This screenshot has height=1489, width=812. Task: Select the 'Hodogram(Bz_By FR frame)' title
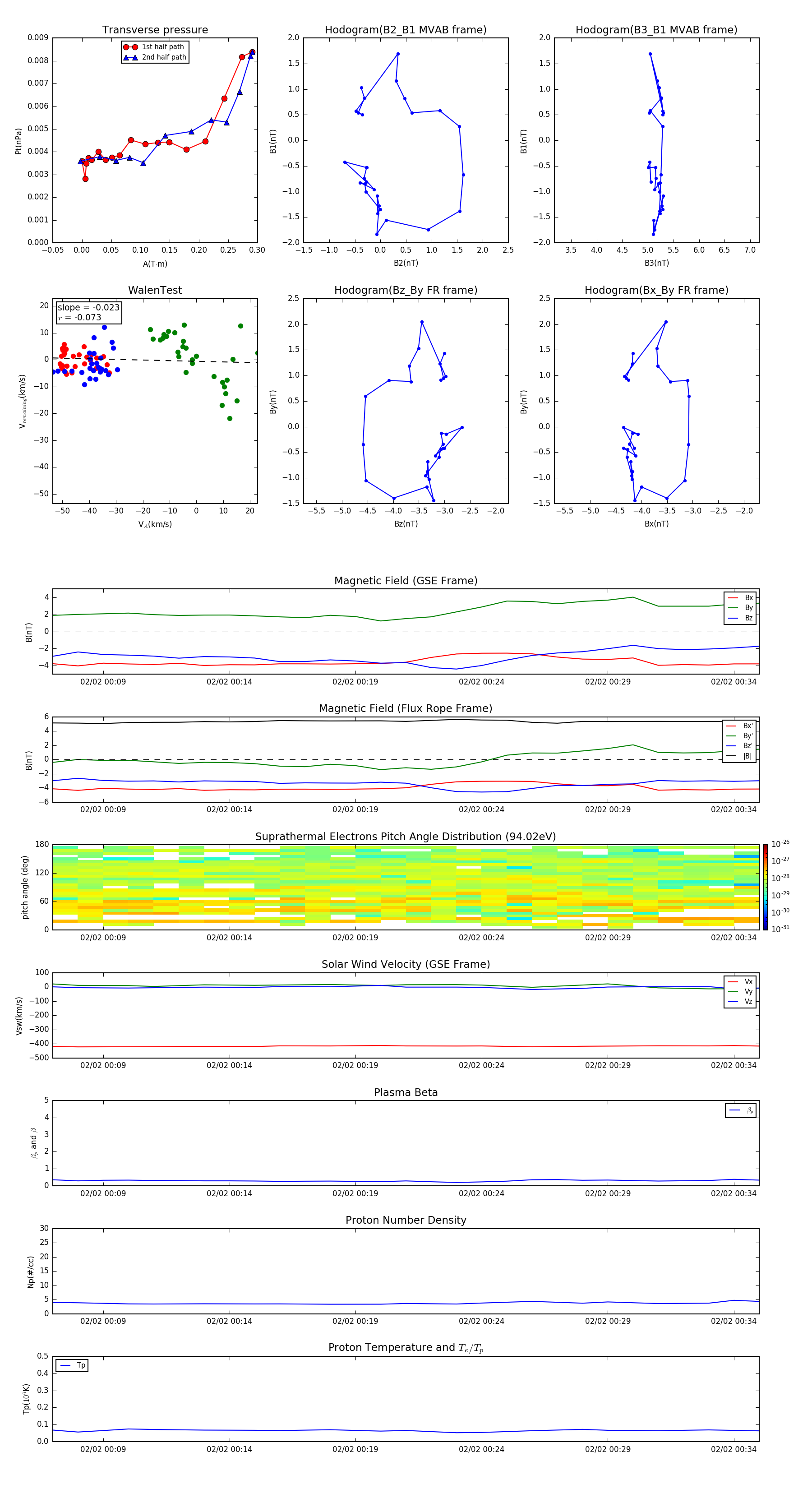pos(406,290)
